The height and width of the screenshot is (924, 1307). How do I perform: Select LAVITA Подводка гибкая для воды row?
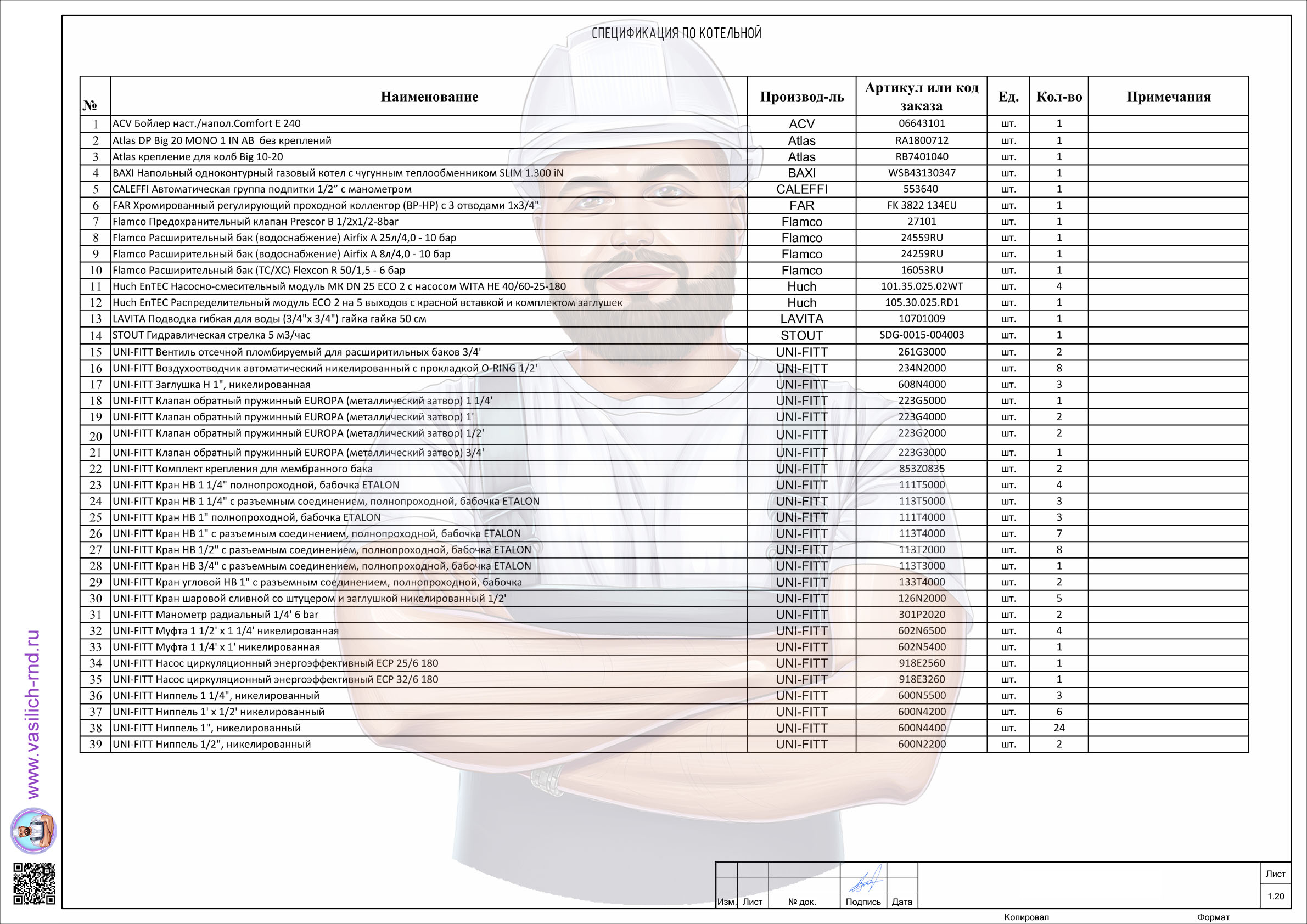(664, 319)
